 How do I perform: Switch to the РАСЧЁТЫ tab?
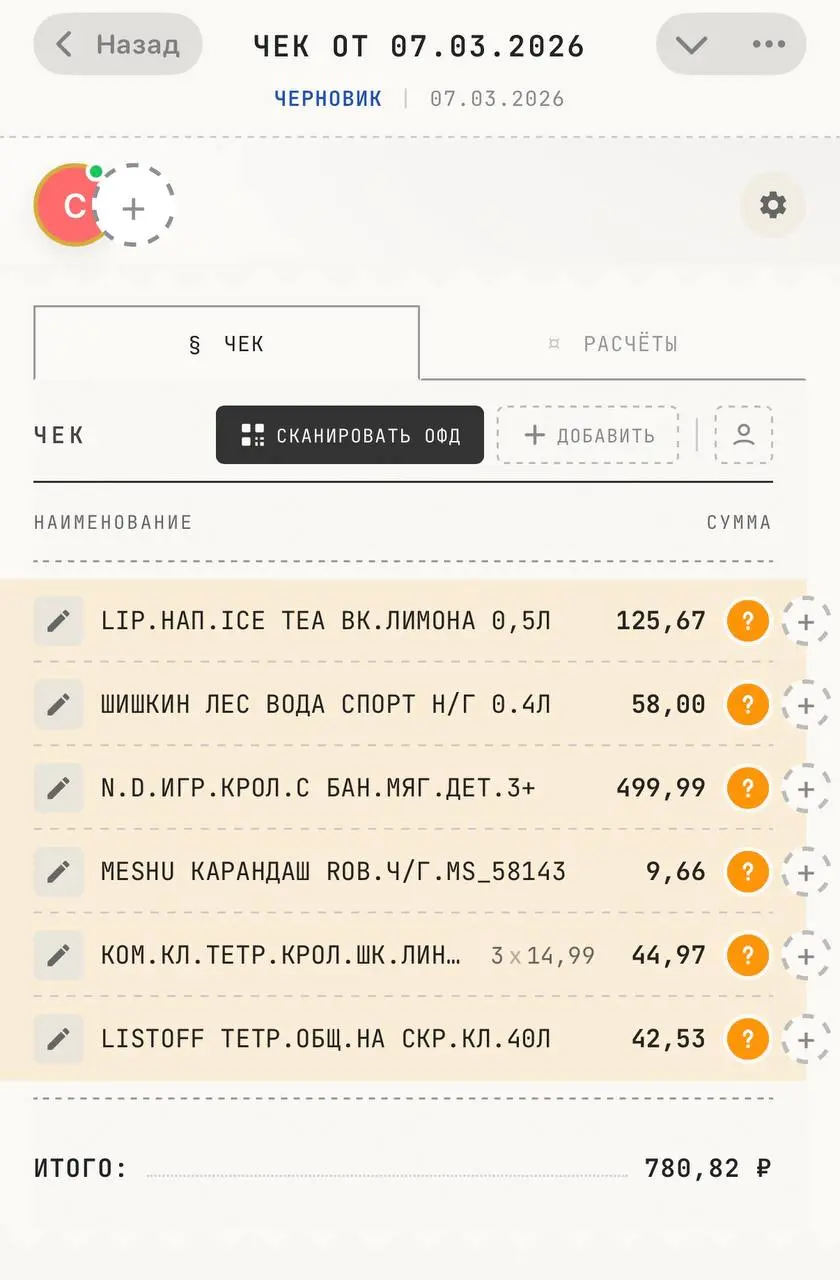(613, 344)
